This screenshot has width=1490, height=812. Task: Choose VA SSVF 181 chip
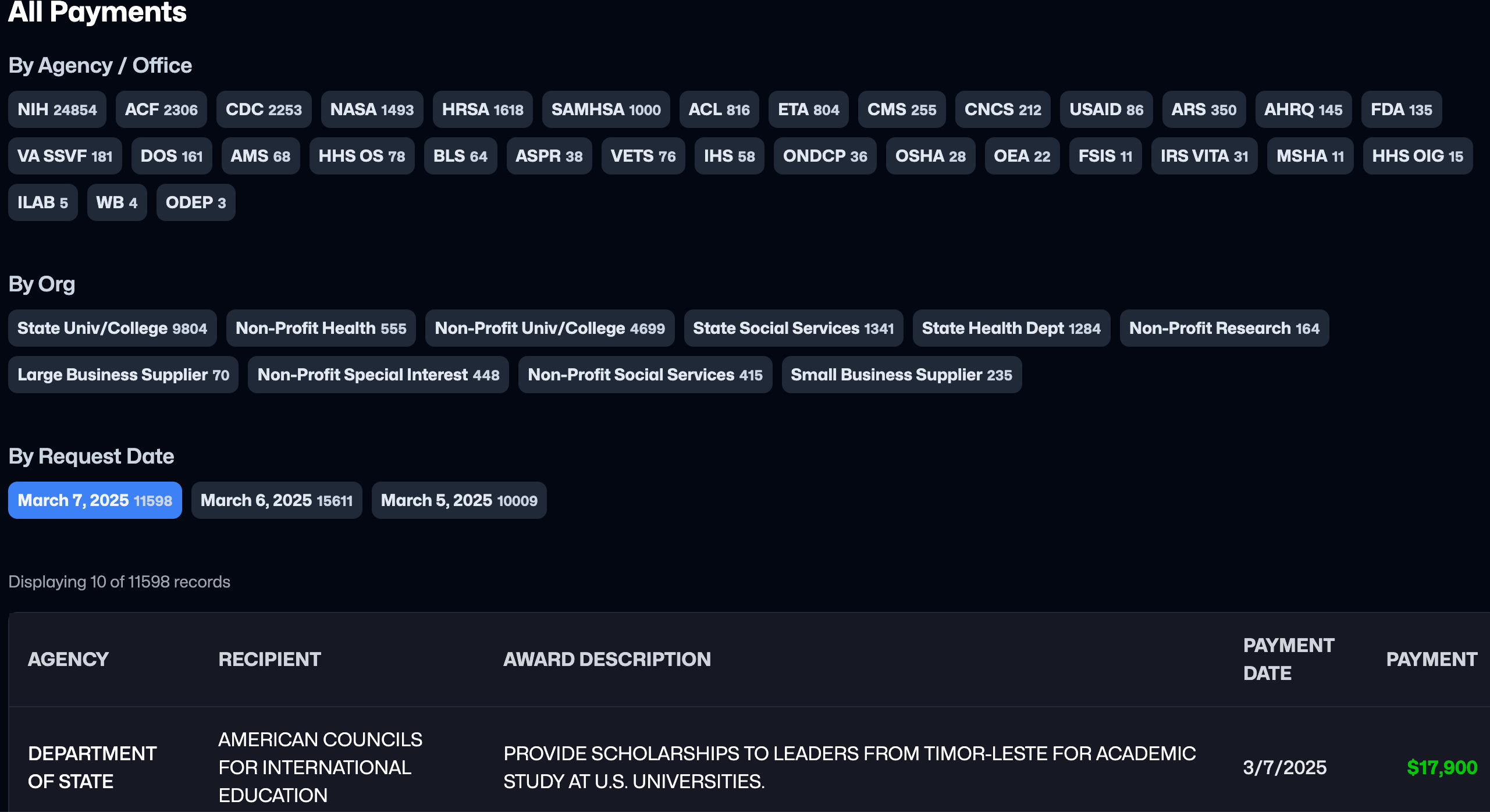pos(65,156)
